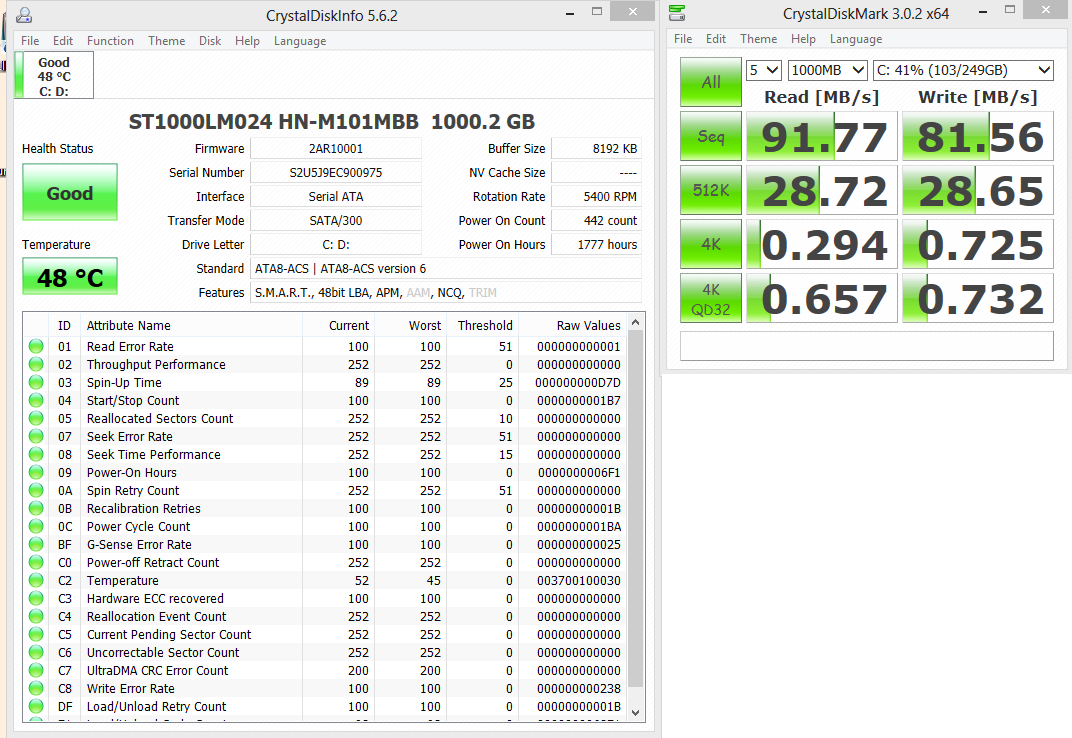The height and width of the screenshot is (738, 1072).
Task: Start the 4K QD32 benchmark test
Action: click(x=711, y=298)
